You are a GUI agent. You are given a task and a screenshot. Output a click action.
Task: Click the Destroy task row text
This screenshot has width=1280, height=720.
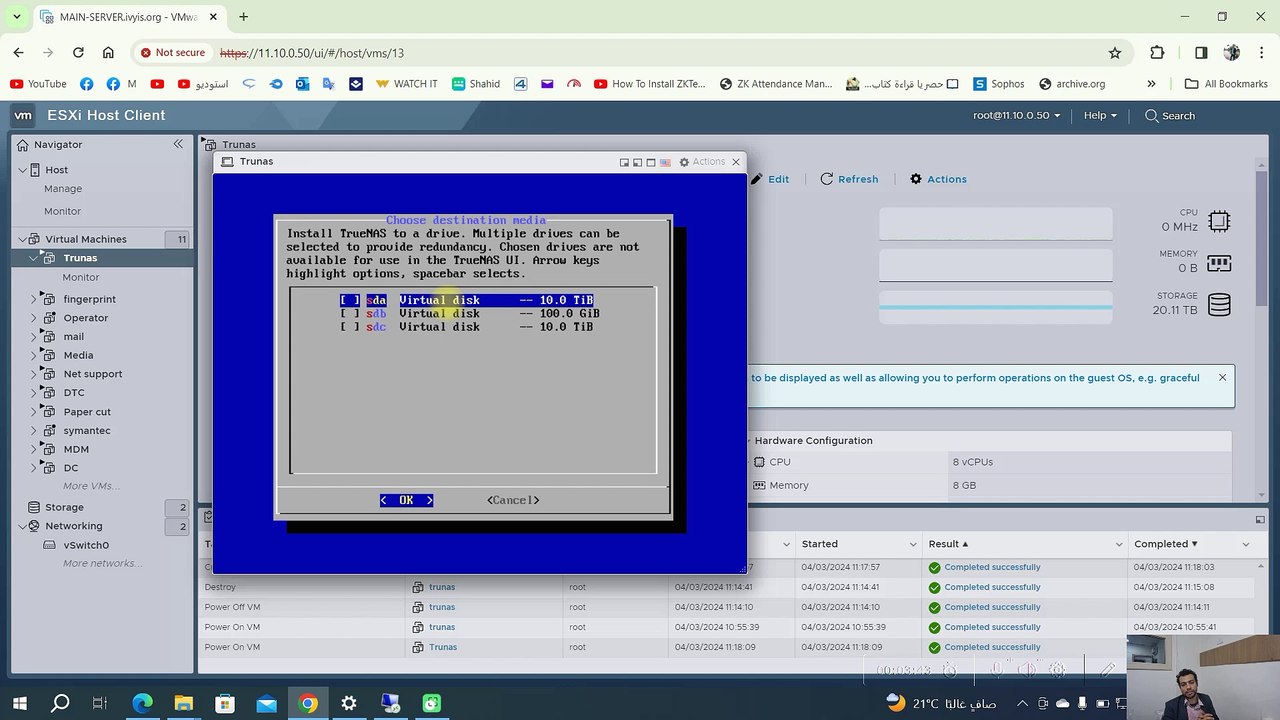click(x=220, y=587)
